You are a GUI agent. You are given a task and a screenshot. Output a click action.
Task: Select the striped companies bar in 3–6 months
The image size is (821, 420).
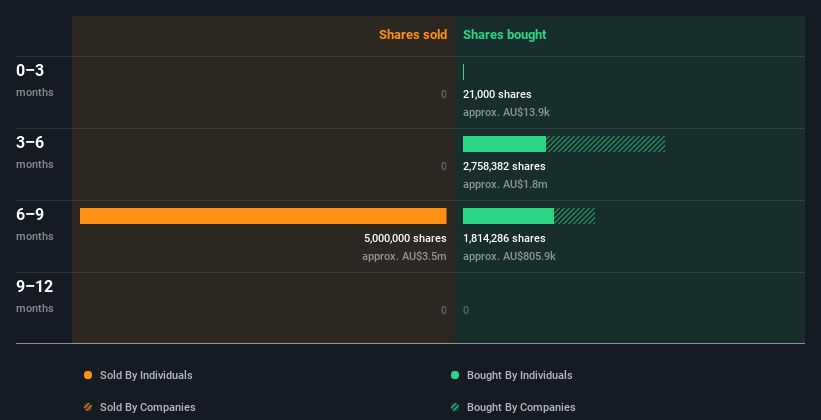pyautogui.click(x=605, y=144)
